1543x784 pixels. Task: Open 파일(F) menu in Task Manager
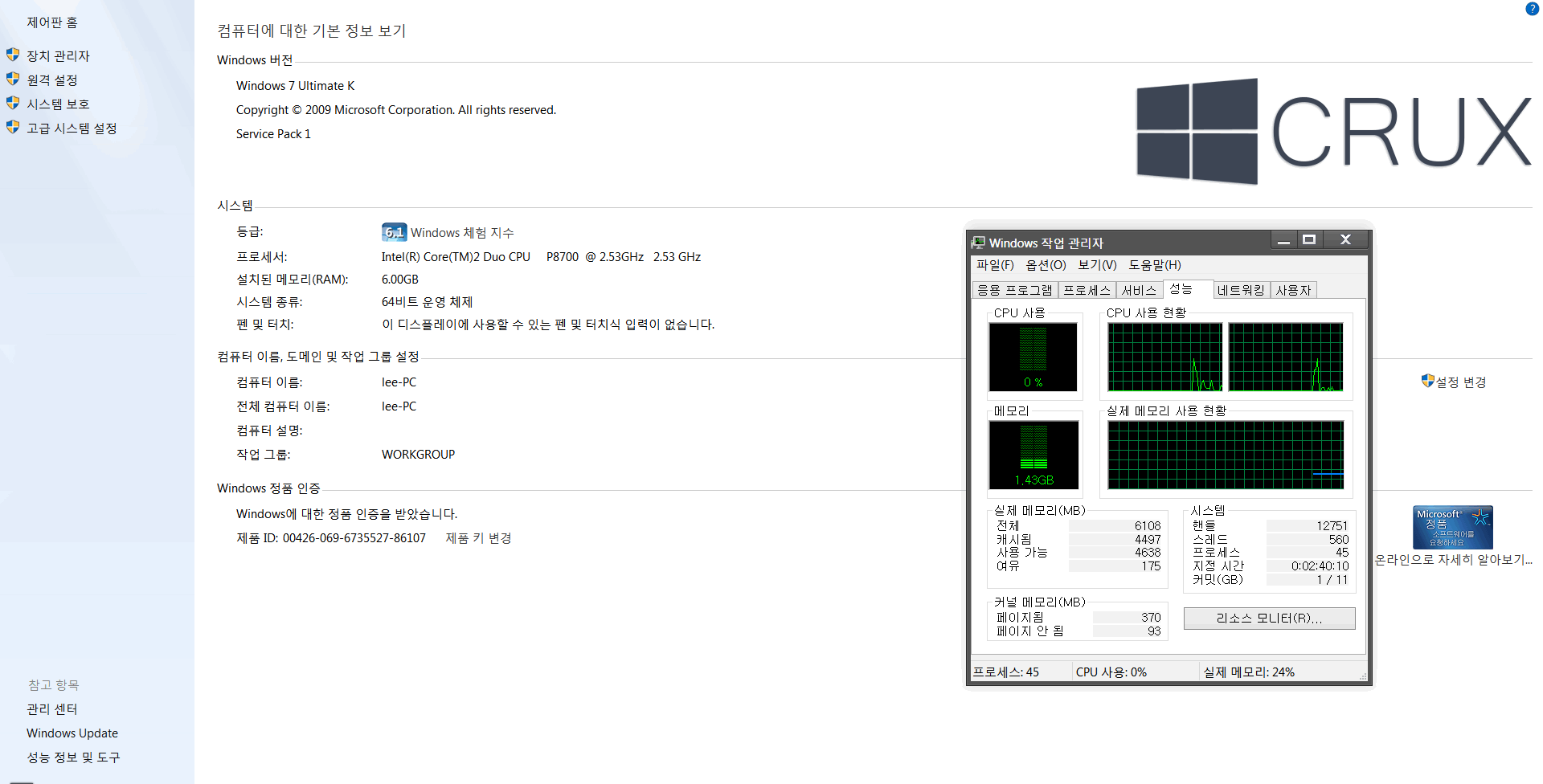(995, 265)
